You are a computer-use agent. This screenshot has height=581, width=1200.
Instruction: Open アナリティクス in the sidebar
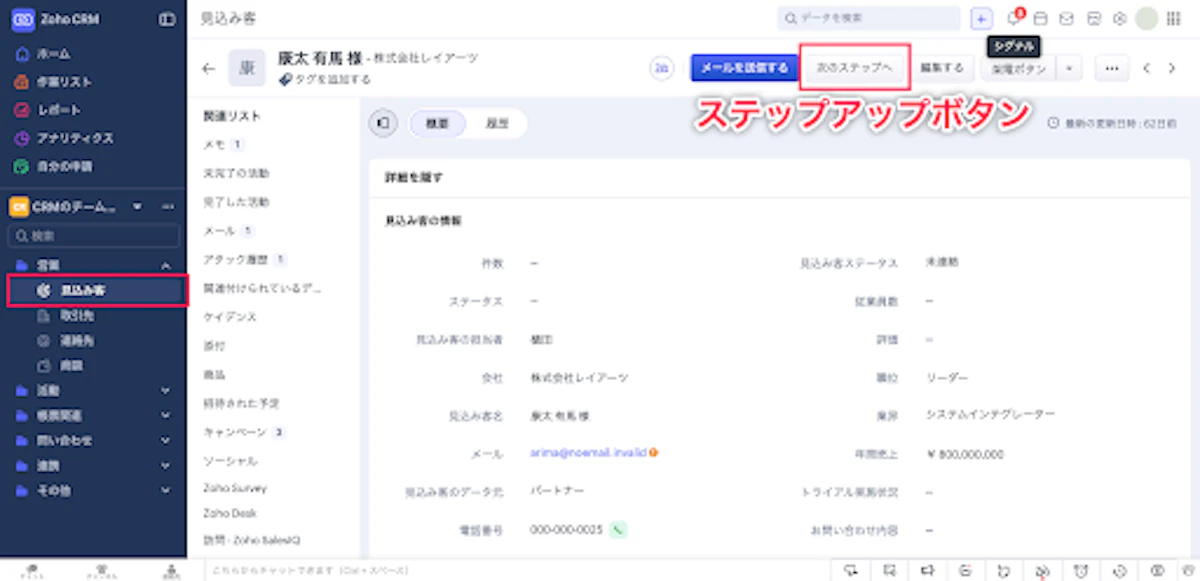73,138
